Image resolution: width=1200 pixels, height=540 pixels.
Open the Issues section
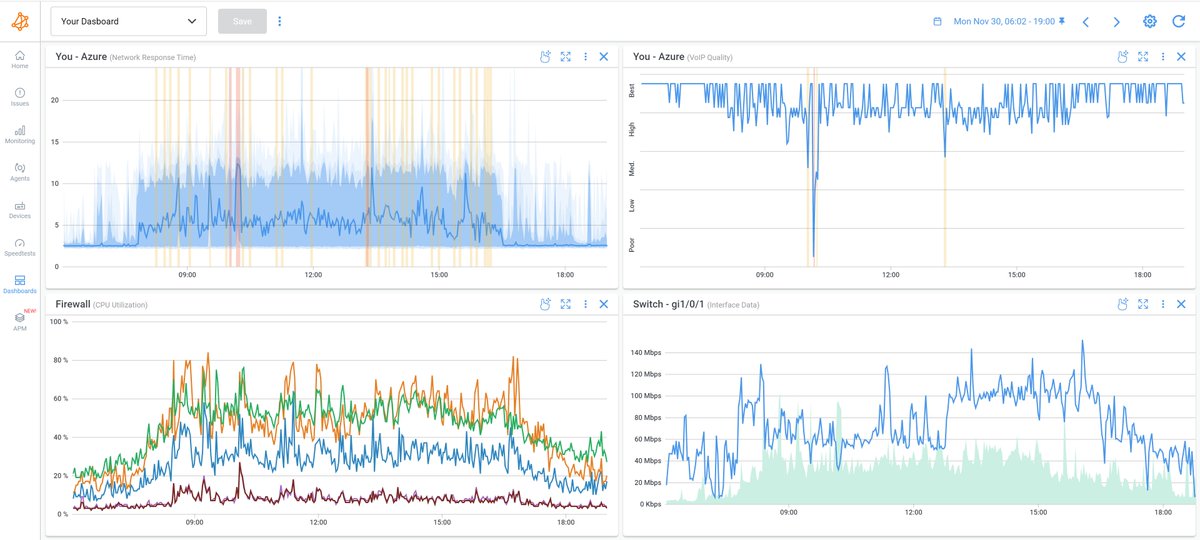click(20, 96)
